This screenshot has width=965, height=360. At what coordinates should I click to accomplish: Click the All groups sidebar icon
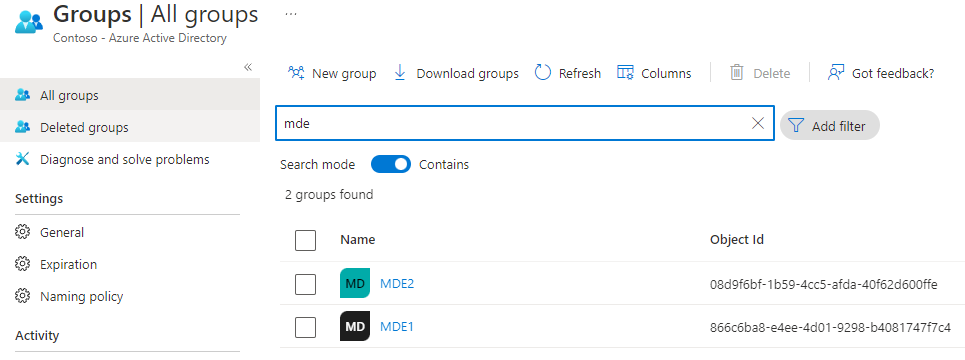23,95
